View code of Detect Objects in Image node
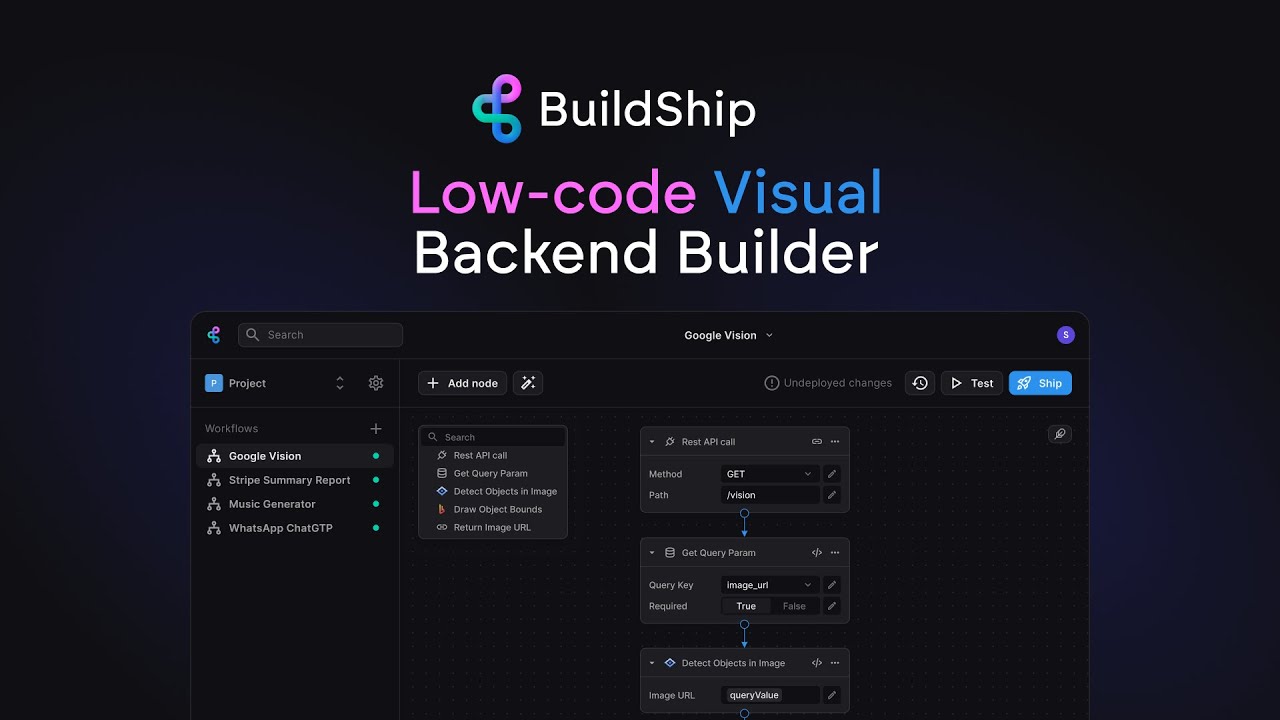 click(x=817, y=663)
